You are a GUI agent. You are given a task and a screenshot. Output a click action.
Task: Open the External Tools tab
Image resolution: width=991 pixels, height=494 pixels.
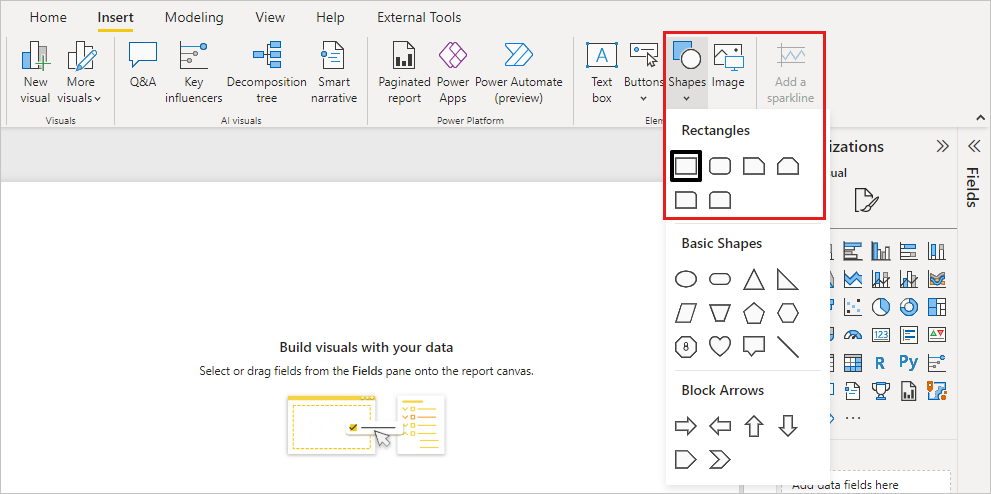[x=419, y=18]
